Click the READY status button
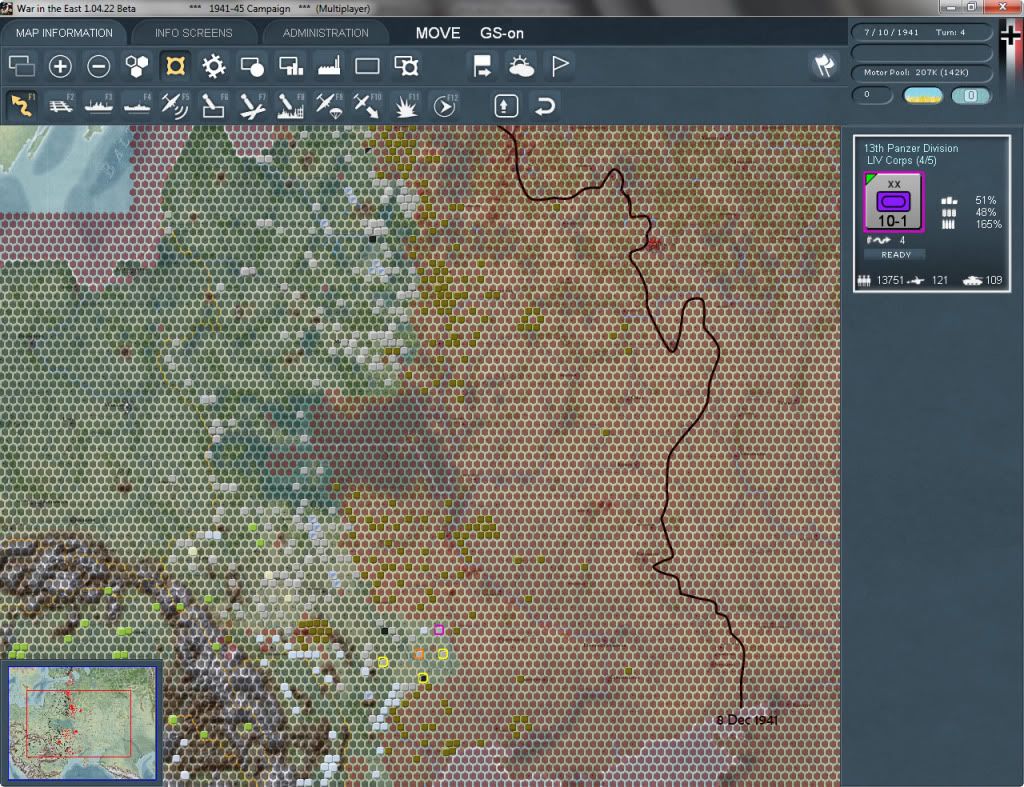Image resolution: width=1024 pixels, height=787 pixels. 895,255
